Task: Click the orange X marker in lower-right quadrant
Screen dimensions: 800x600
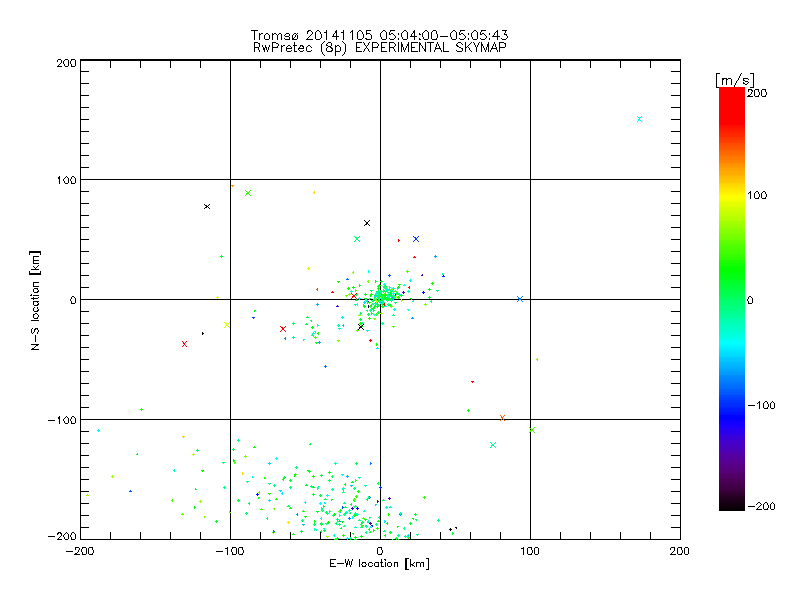Action: coord(502,418)
